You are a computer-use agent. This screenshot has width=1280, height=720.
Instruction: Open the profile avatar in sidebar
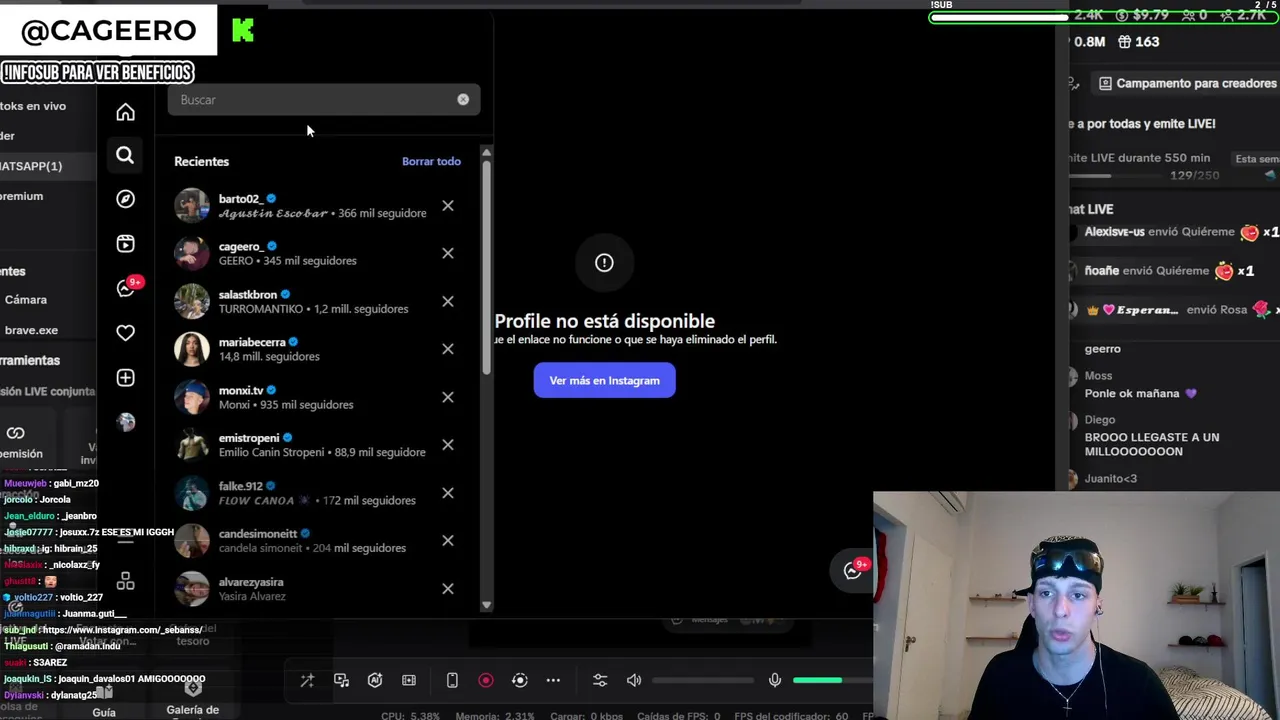(x=125, y=422)
